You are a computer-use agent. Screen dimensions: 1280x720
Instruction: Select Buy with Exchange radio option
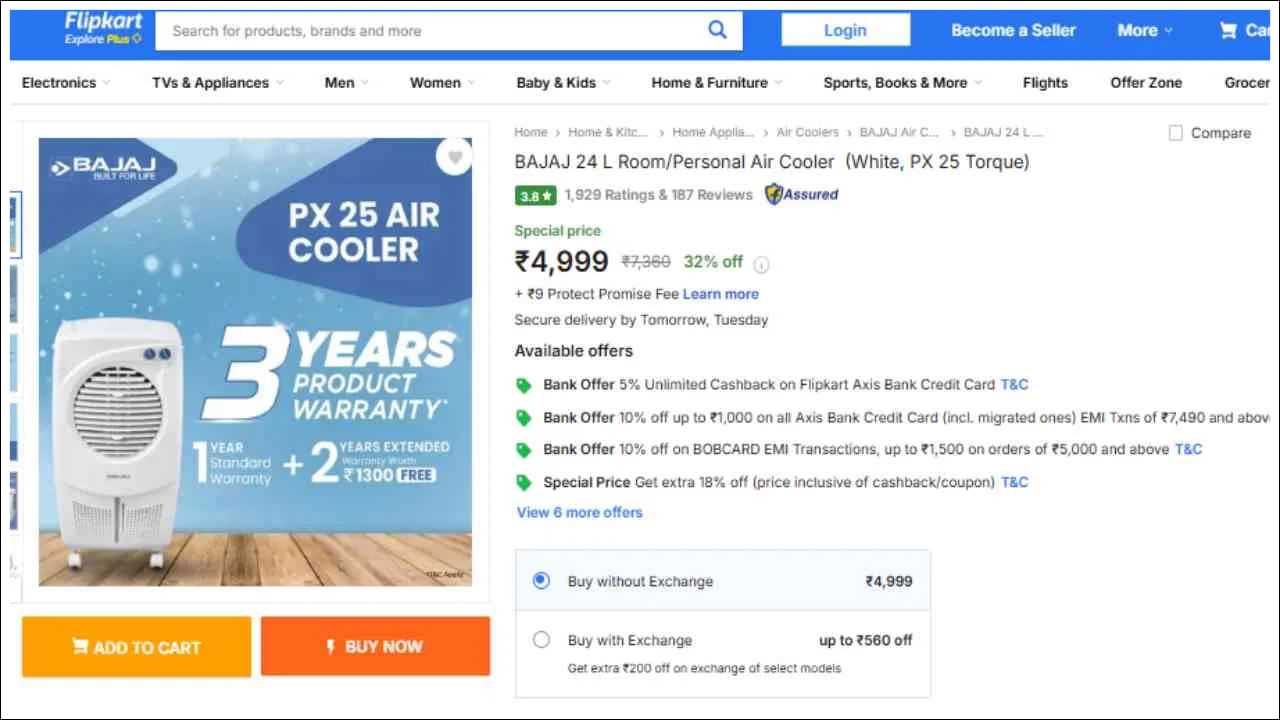coord(541,639)
